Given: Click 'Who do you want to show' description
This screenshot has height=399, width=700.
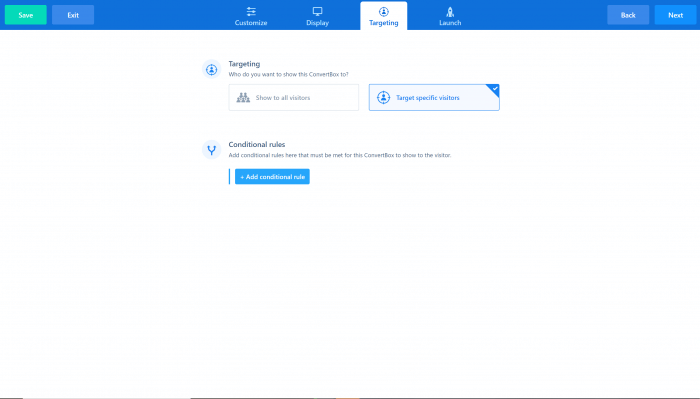Looking at the screenshot, I should pos(288,75).
